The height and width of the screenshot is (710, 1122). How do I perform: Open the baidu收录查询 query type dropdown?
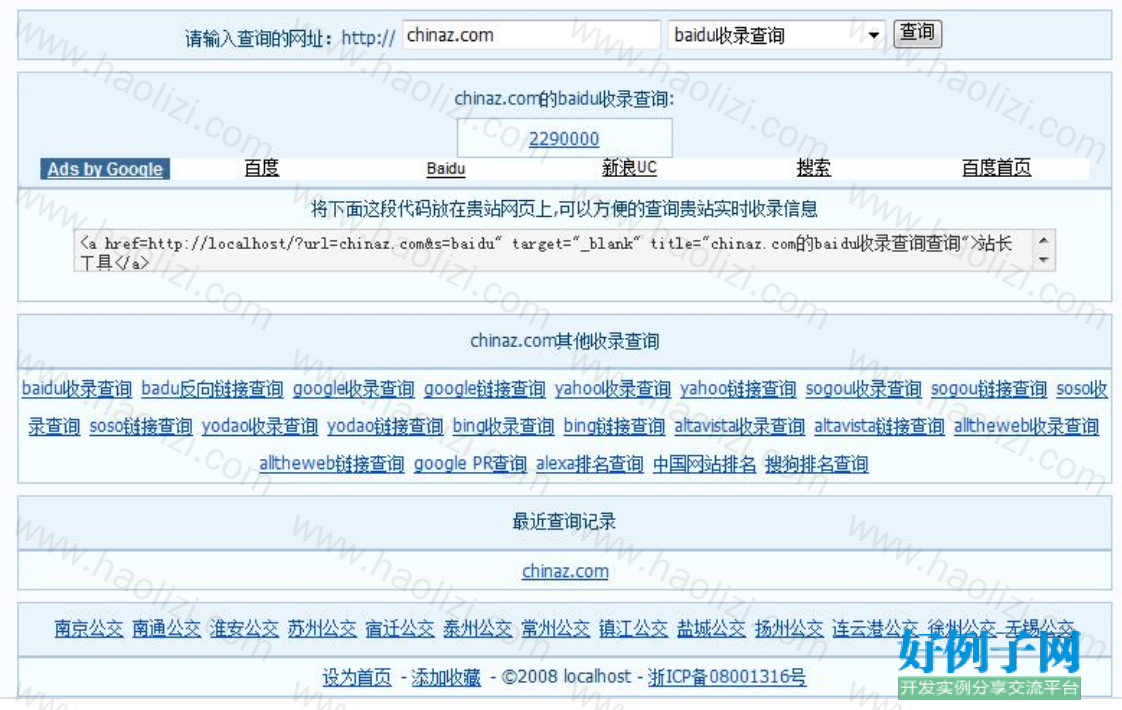[x=776, y=34]
